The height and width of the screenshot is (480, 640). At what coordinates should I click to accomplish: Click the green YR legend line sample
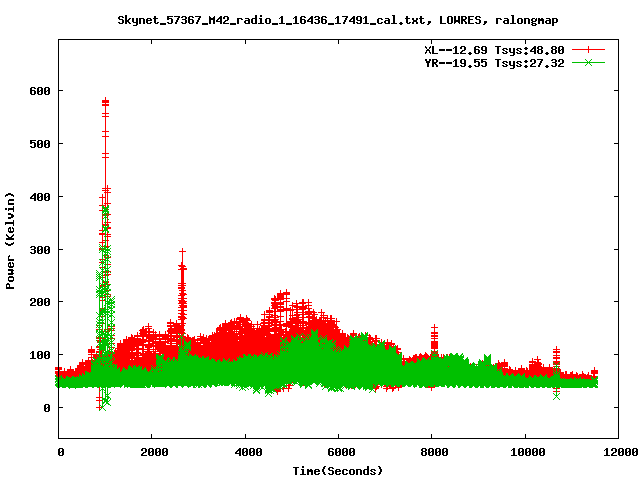tap(588, 63)
